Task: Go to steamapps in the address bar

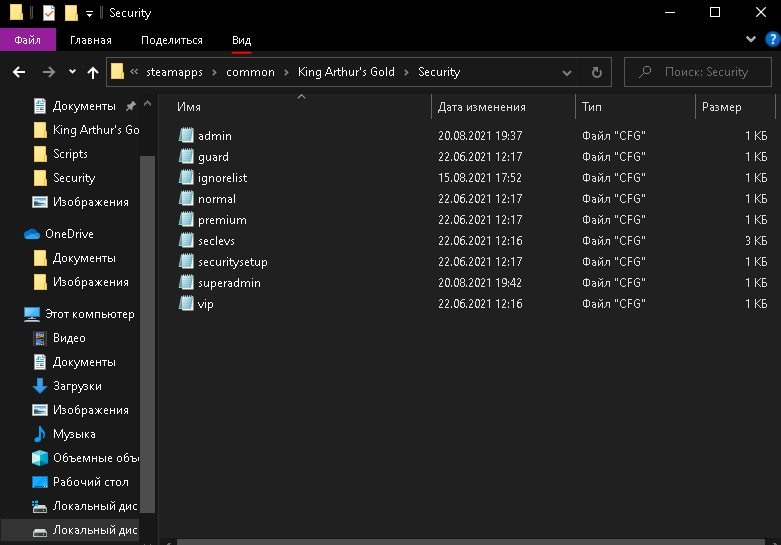Action: (x=174, y=72)
